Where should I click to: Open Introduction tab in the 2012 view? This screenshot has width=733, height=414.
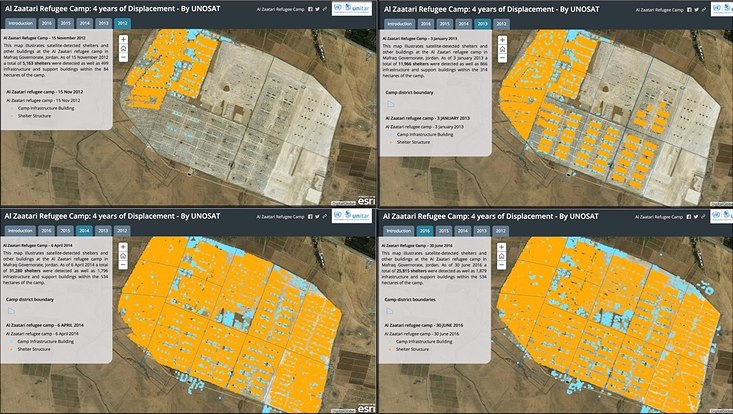coord(21,23)
